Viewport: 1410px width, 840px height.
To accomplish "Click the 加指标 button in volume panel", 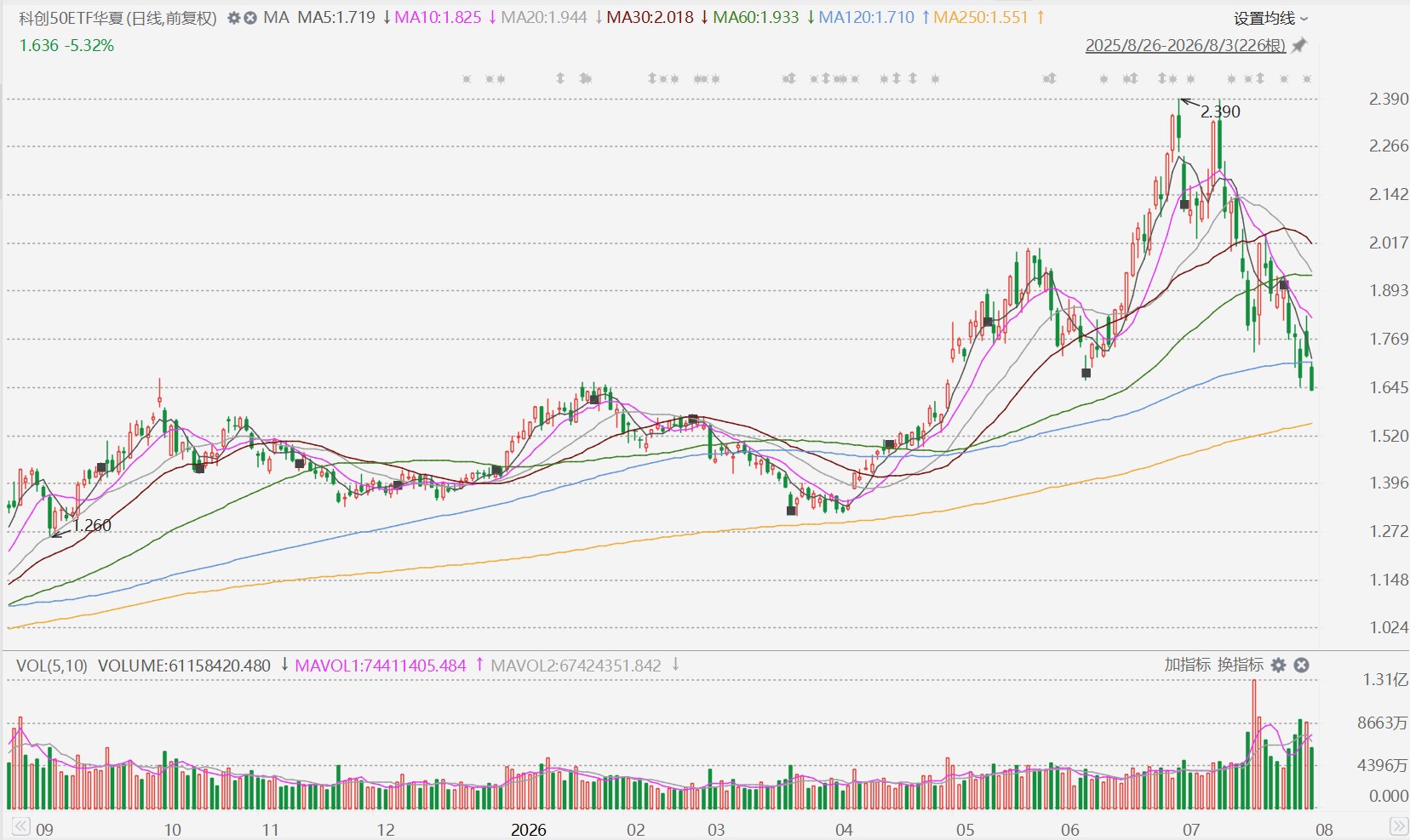I will [1187, 665].
